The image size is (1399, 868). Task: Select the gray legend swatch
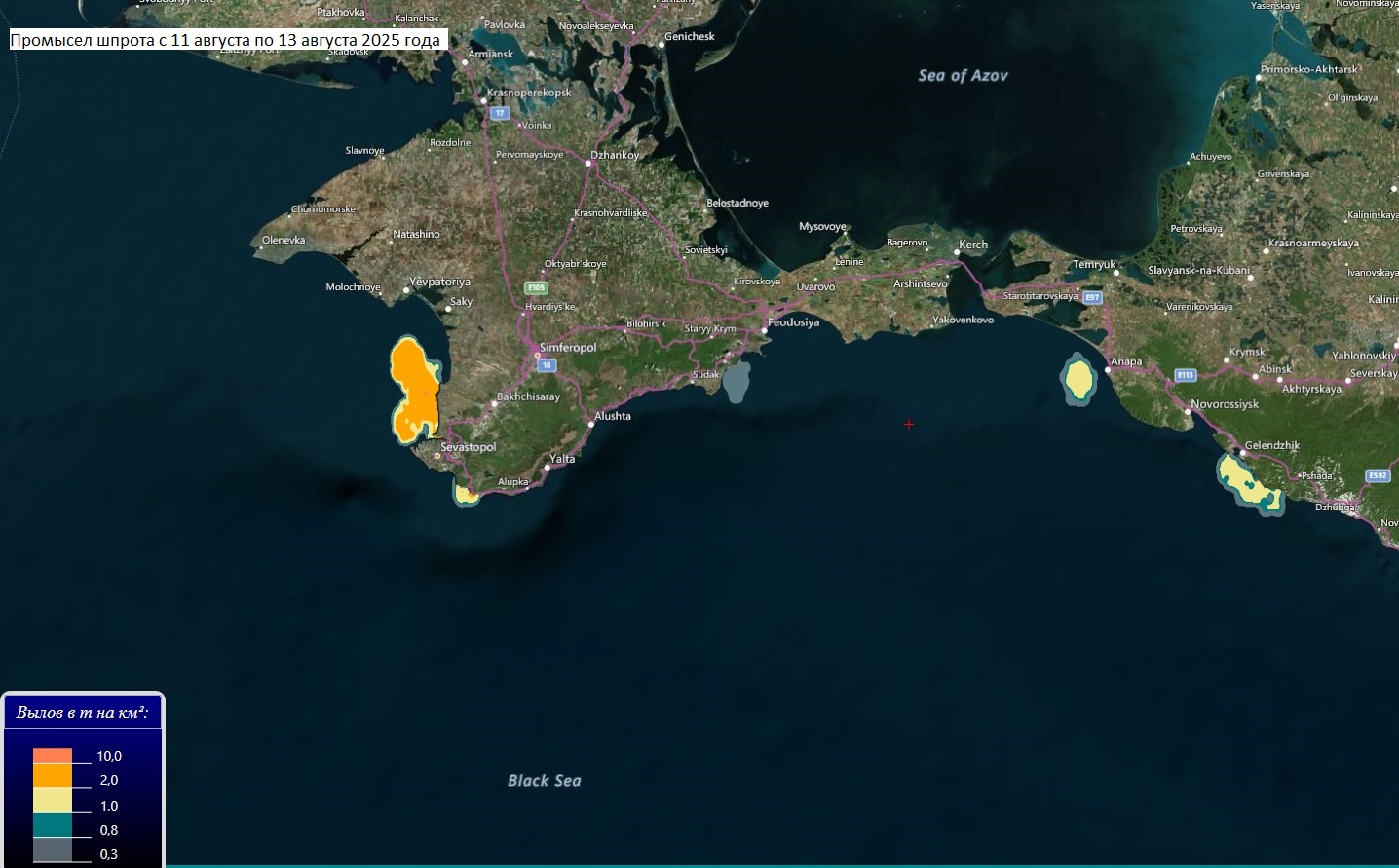pos(53,850)
